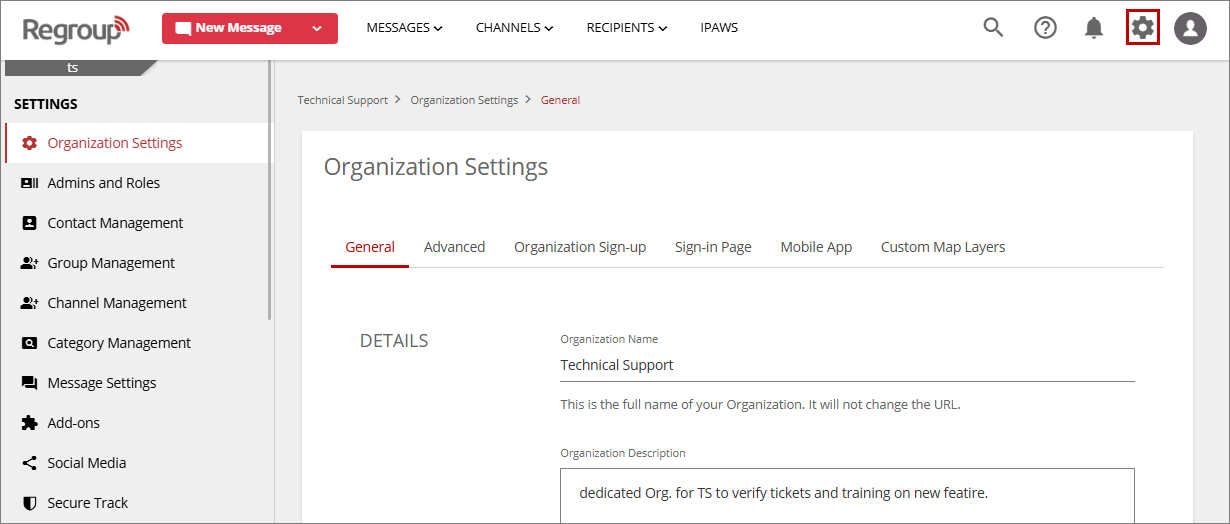Open the search magnifier icon
The image size is (1230, 524).
[993, 28]
